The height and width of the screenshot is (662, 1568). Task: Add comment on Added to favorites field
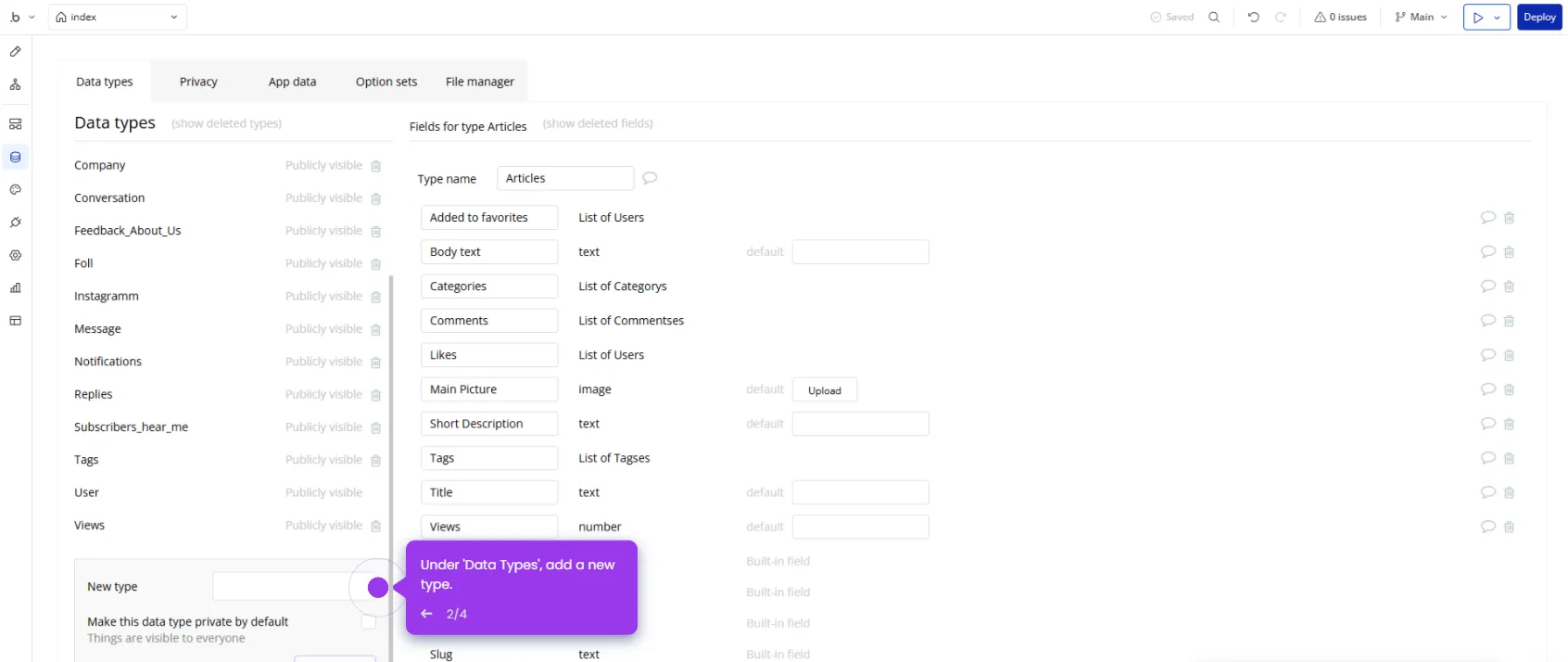1488,217
